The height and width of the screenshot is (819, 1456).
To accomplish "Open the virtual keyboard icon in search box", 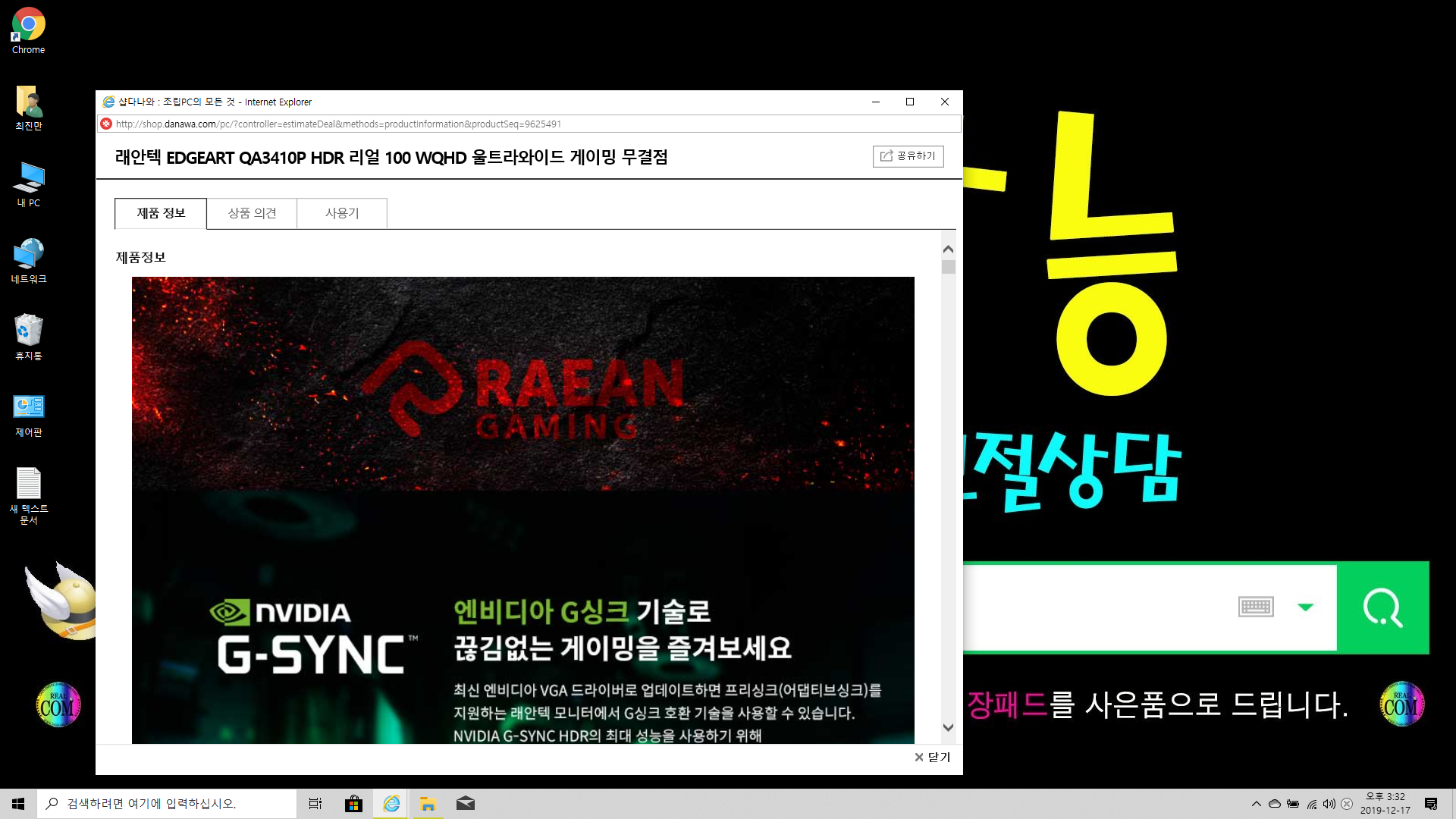I will click(x=1256, y=607).
